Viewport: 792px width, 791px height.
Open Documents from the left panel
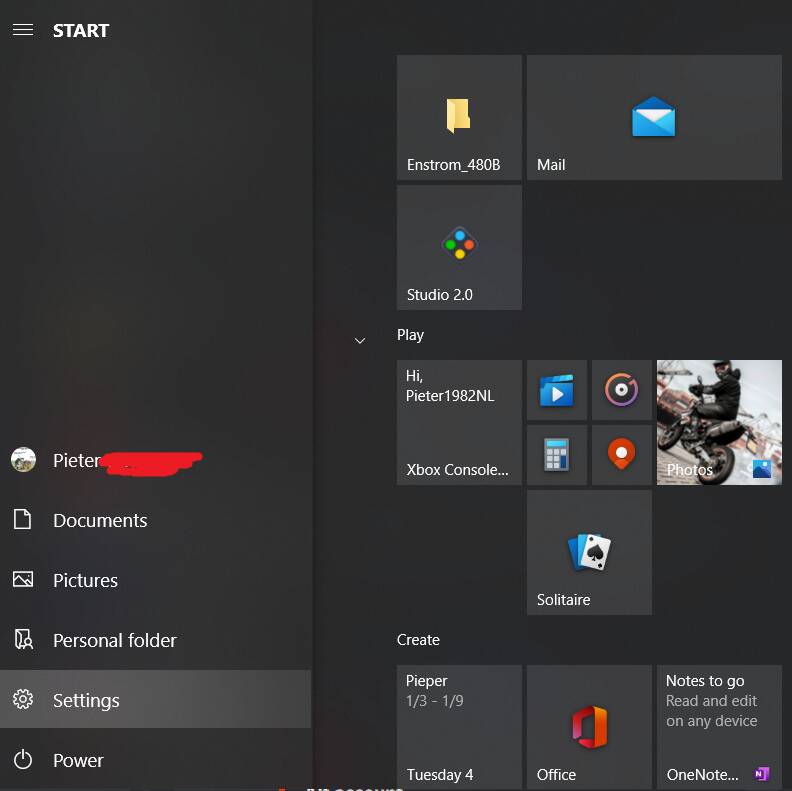(156, 520)
